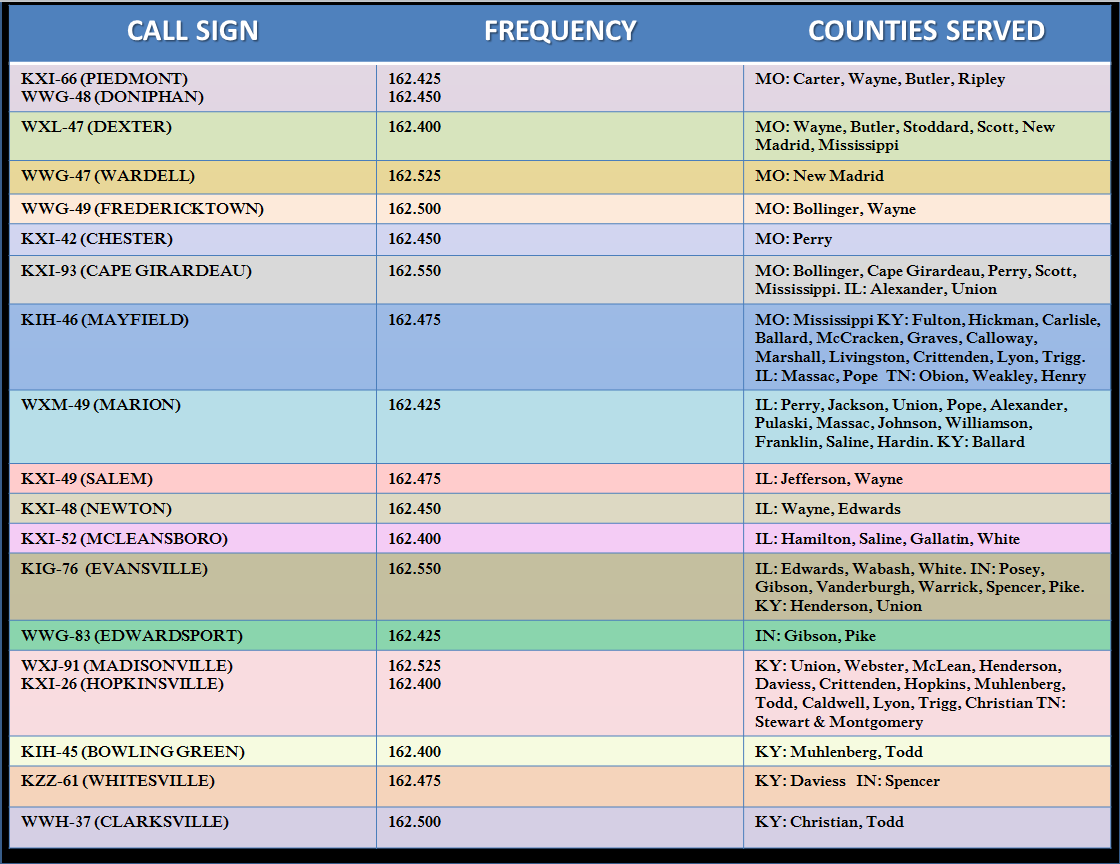Select the WWG-47 (WARDELL) call sign

(x=108, y=176)
